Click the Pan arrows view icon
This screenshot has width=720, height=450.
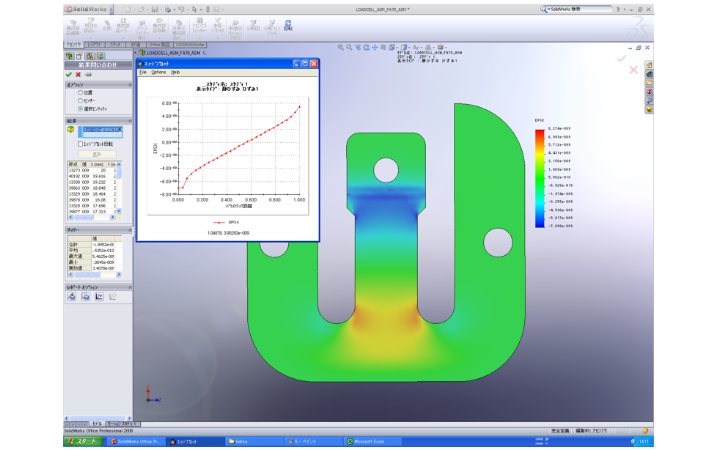tap(375, 47)
